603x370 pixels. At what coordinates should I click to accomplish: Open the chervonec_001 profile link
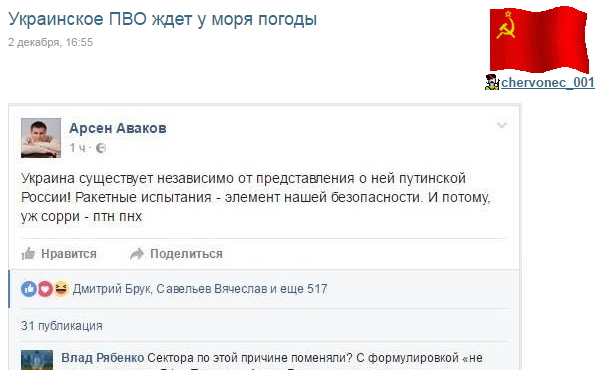[548, 82]
